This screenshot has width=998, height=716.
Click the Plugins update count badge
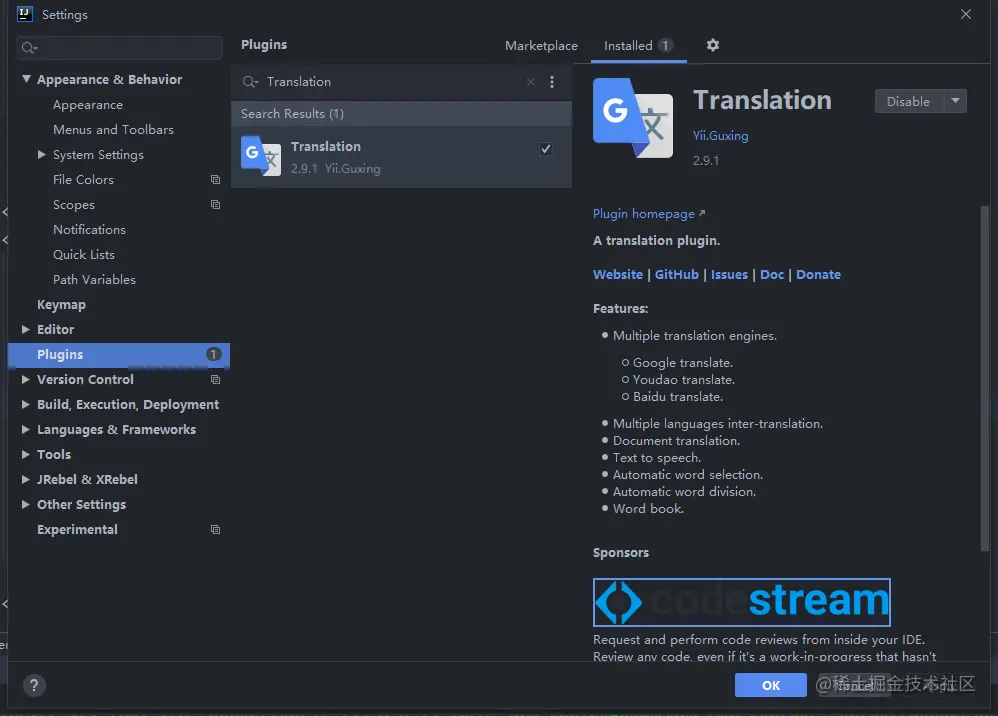point(213,354)
